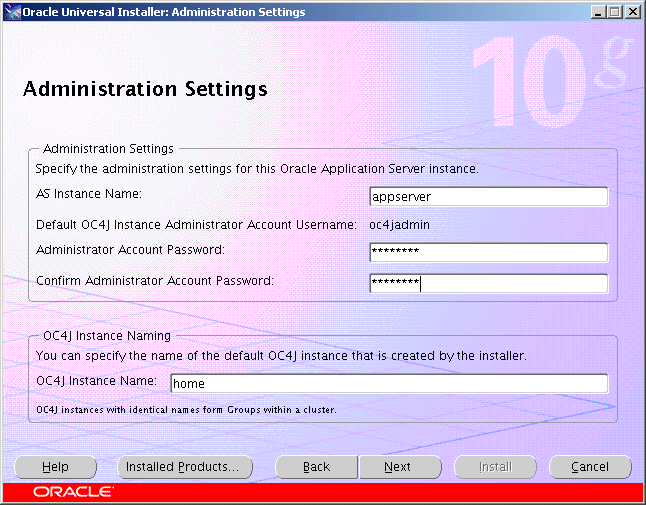
Task: Go Back to the previous installer step
Action: pos(316,467)
